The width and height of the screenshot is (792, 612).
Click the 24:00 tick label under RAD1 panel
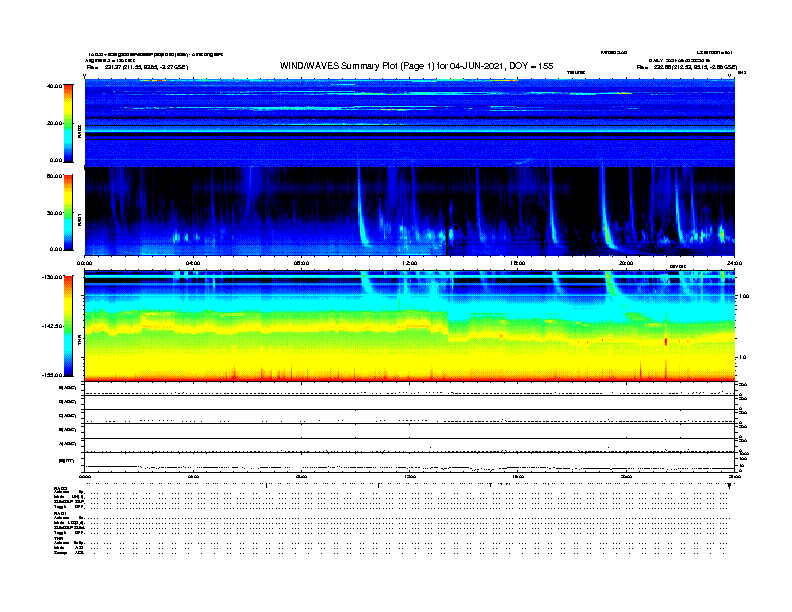click(x=734, y=263)
